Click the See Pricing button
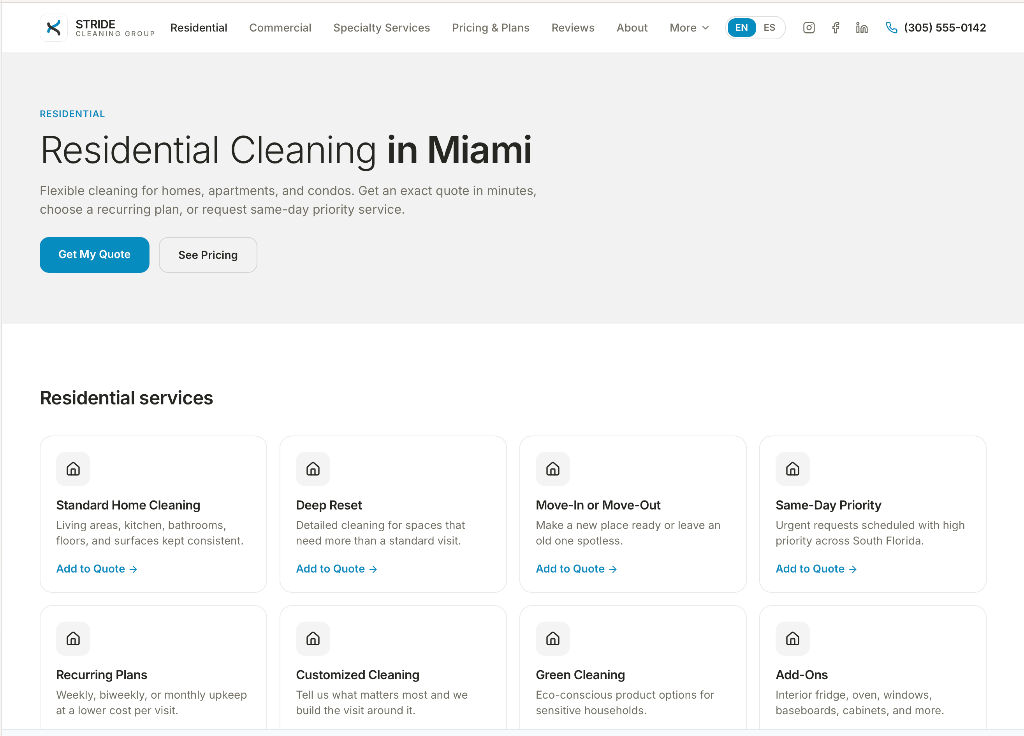The width and height of the screenshot is (1024, 736). pyautogui.click(x=208, y=255)
